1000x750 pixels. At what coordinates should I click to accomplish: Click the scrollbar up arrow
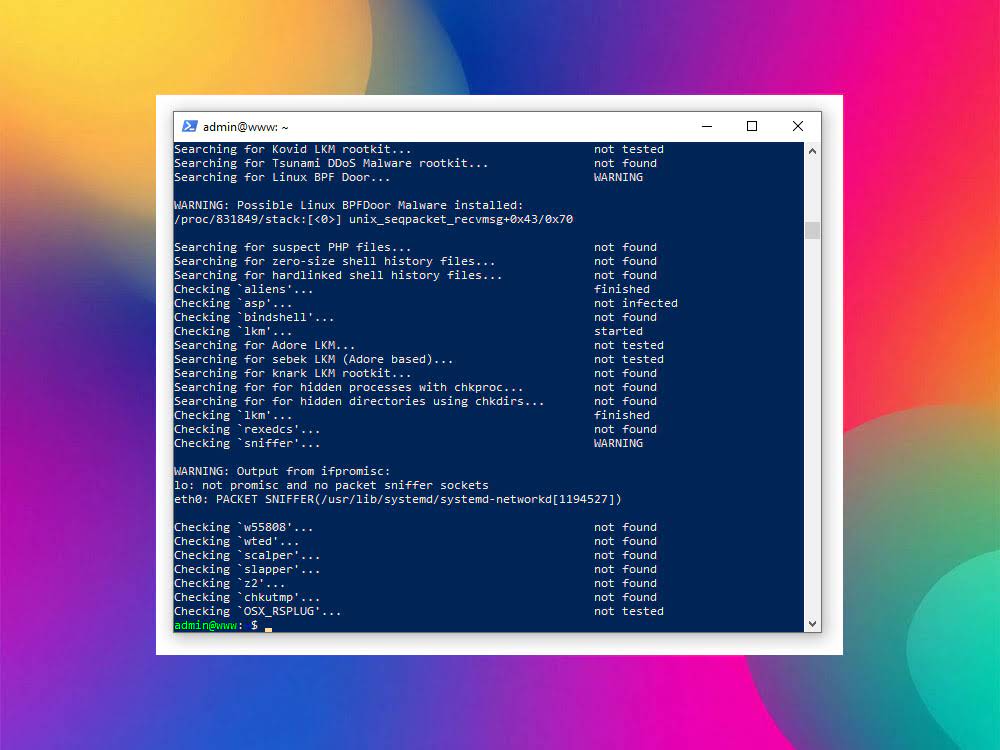point(812,151)
